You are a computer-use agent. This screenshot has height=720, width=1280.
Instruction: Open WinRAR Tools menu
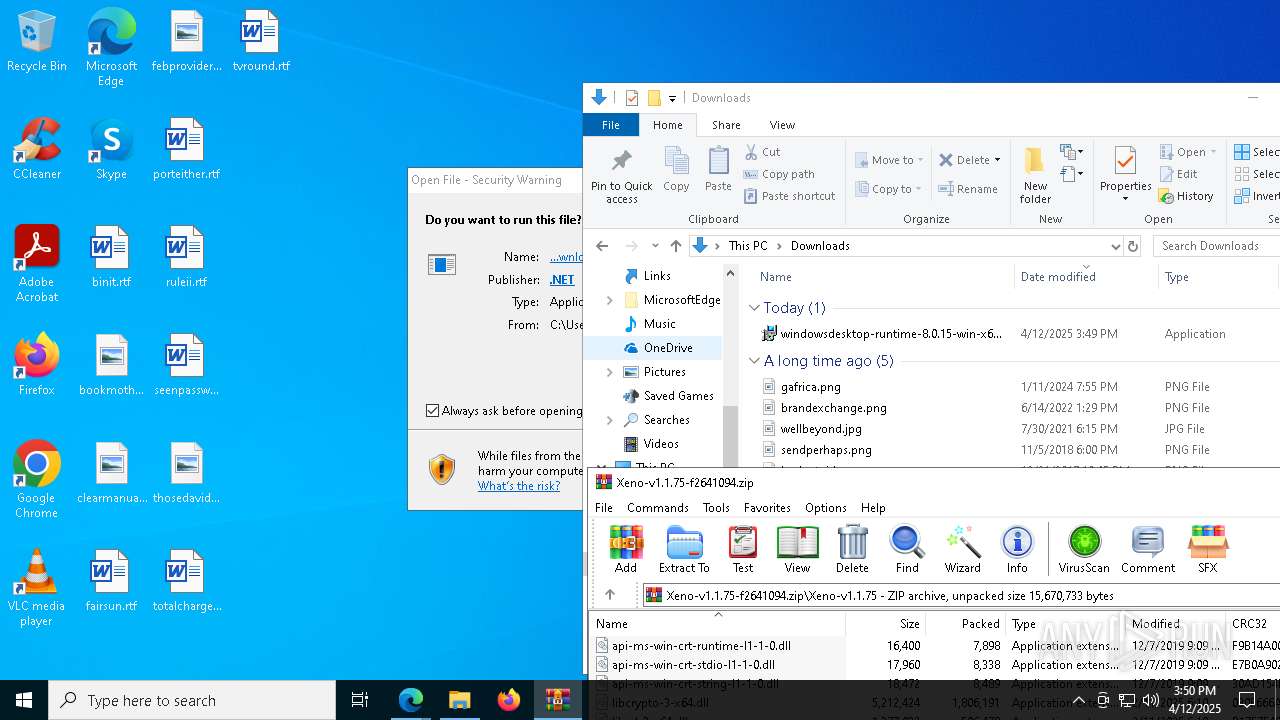coord(716,508)
